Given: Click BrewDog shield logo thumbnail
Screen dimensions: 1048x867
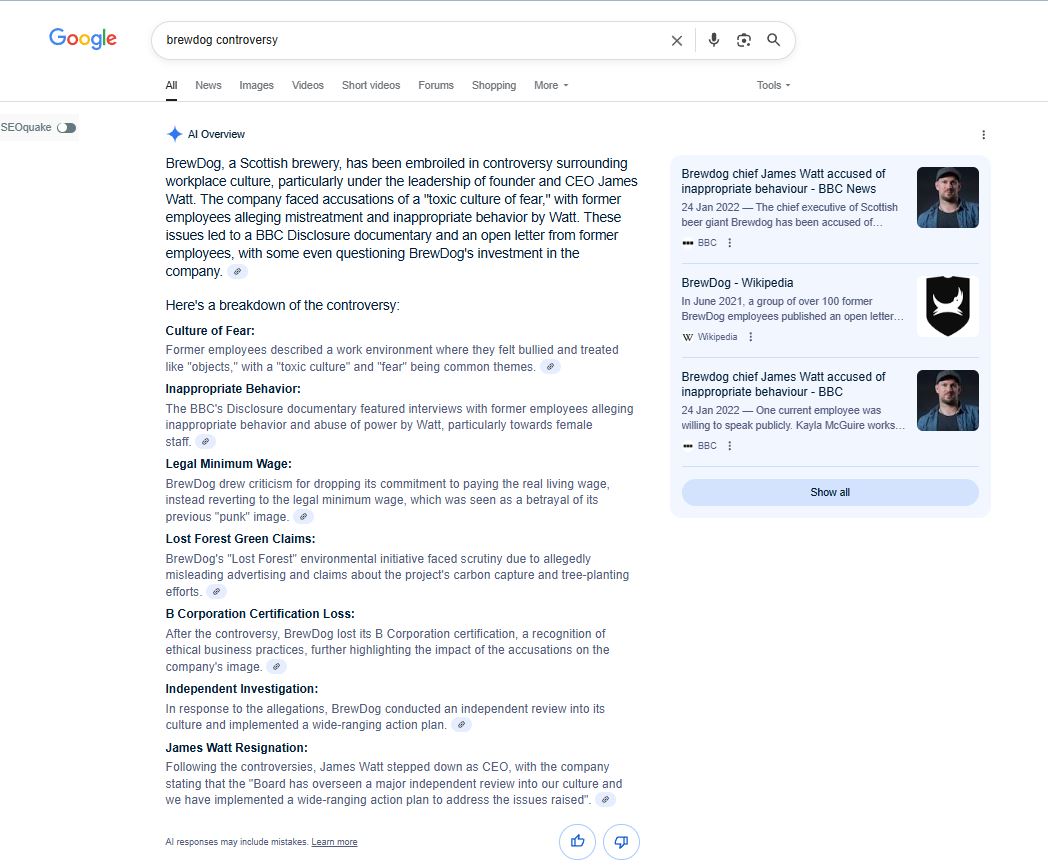Looking at the screenshot, I should coord(948,306).
